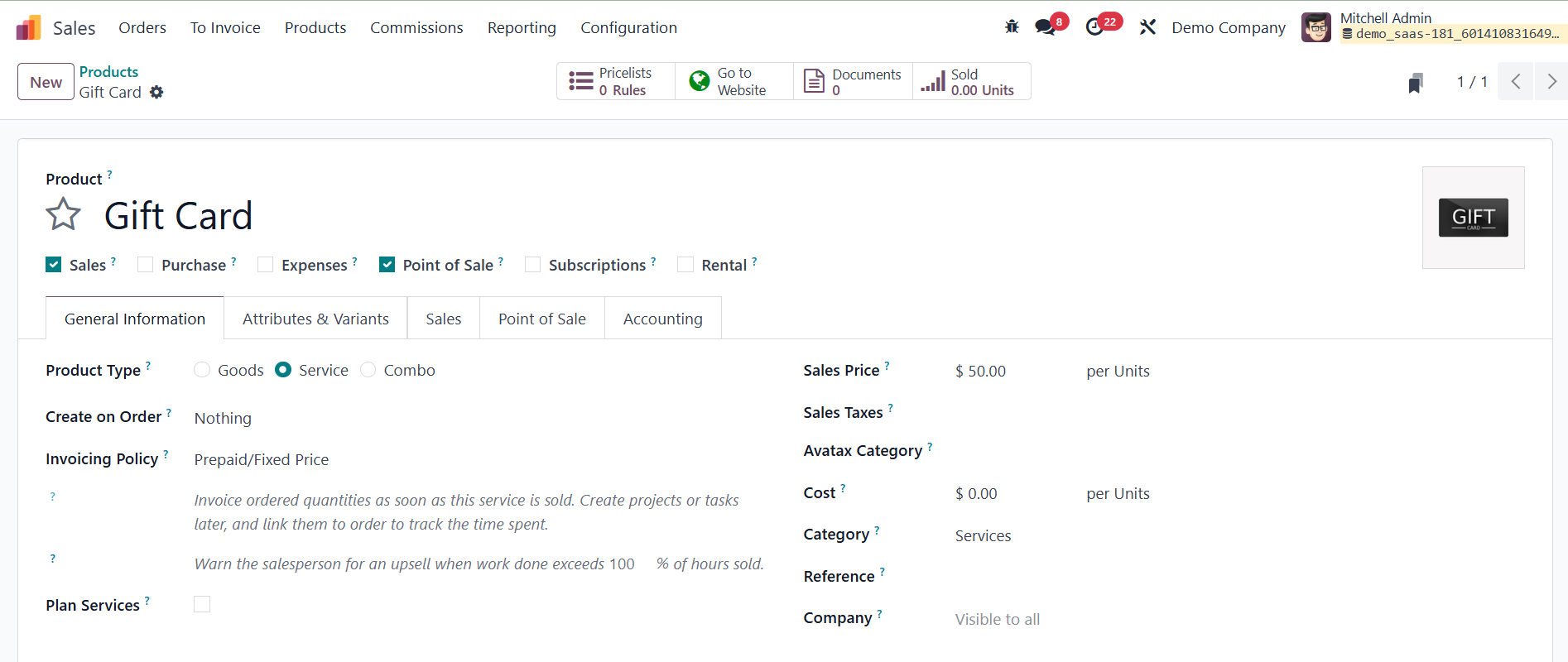
Task: Open the activities clock icon
Action: click(x=1094, y=27)
